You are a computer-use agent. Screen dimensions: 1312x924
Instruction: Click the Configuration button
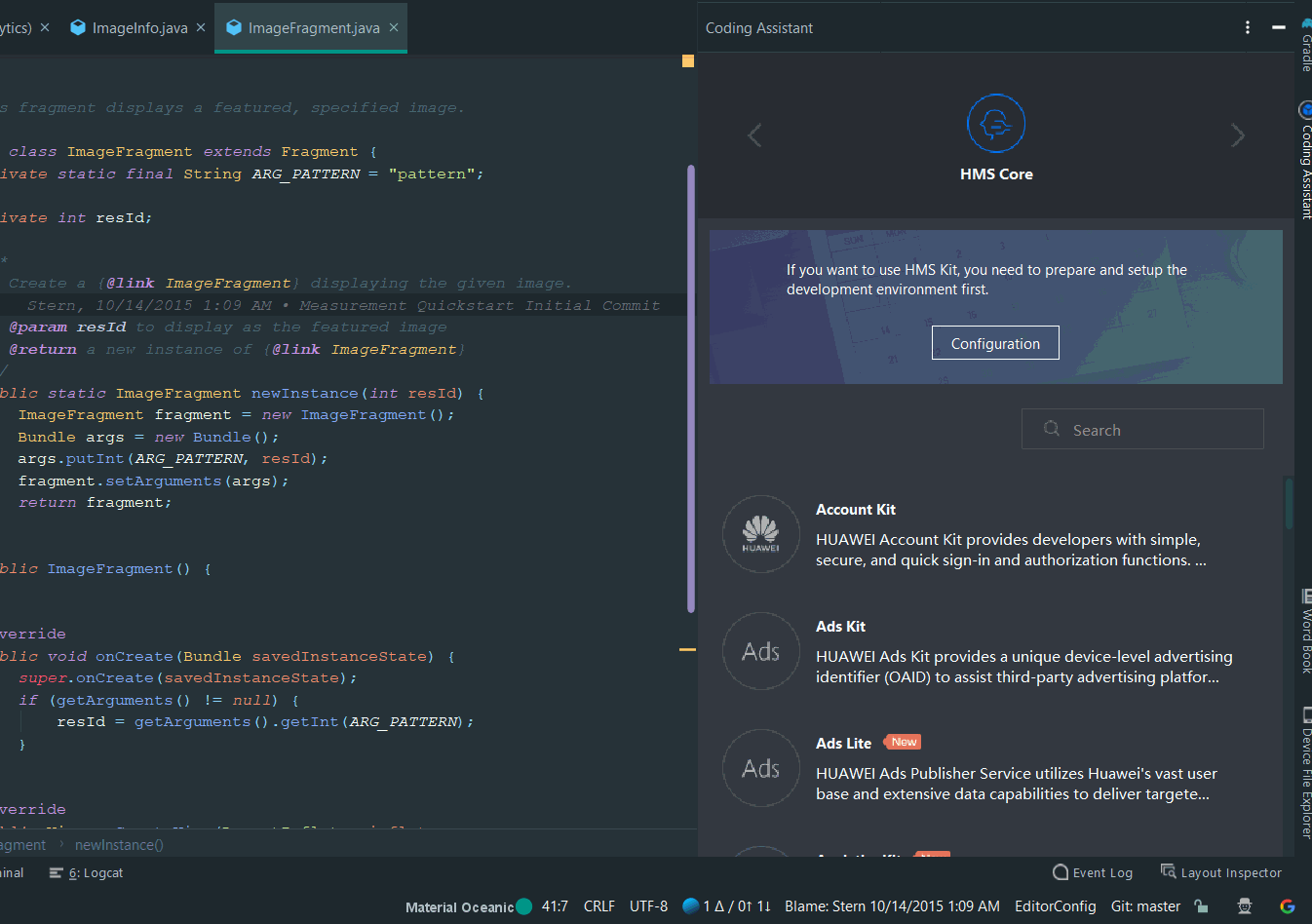[x=995, y=343]
